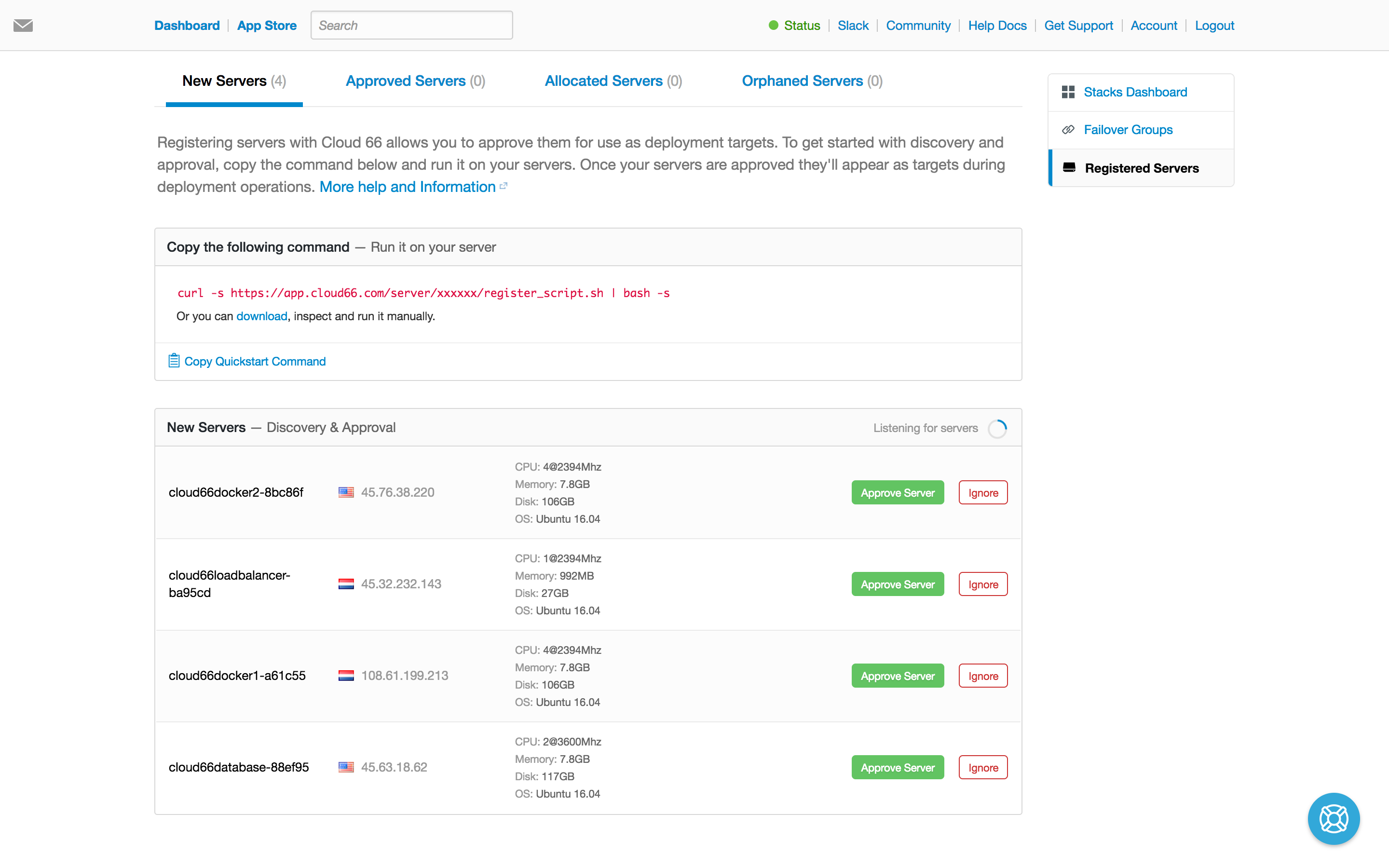Viewport: 1389px width, 868px height.
Task: Open the App Store navigation link
Action: (267, 25)
